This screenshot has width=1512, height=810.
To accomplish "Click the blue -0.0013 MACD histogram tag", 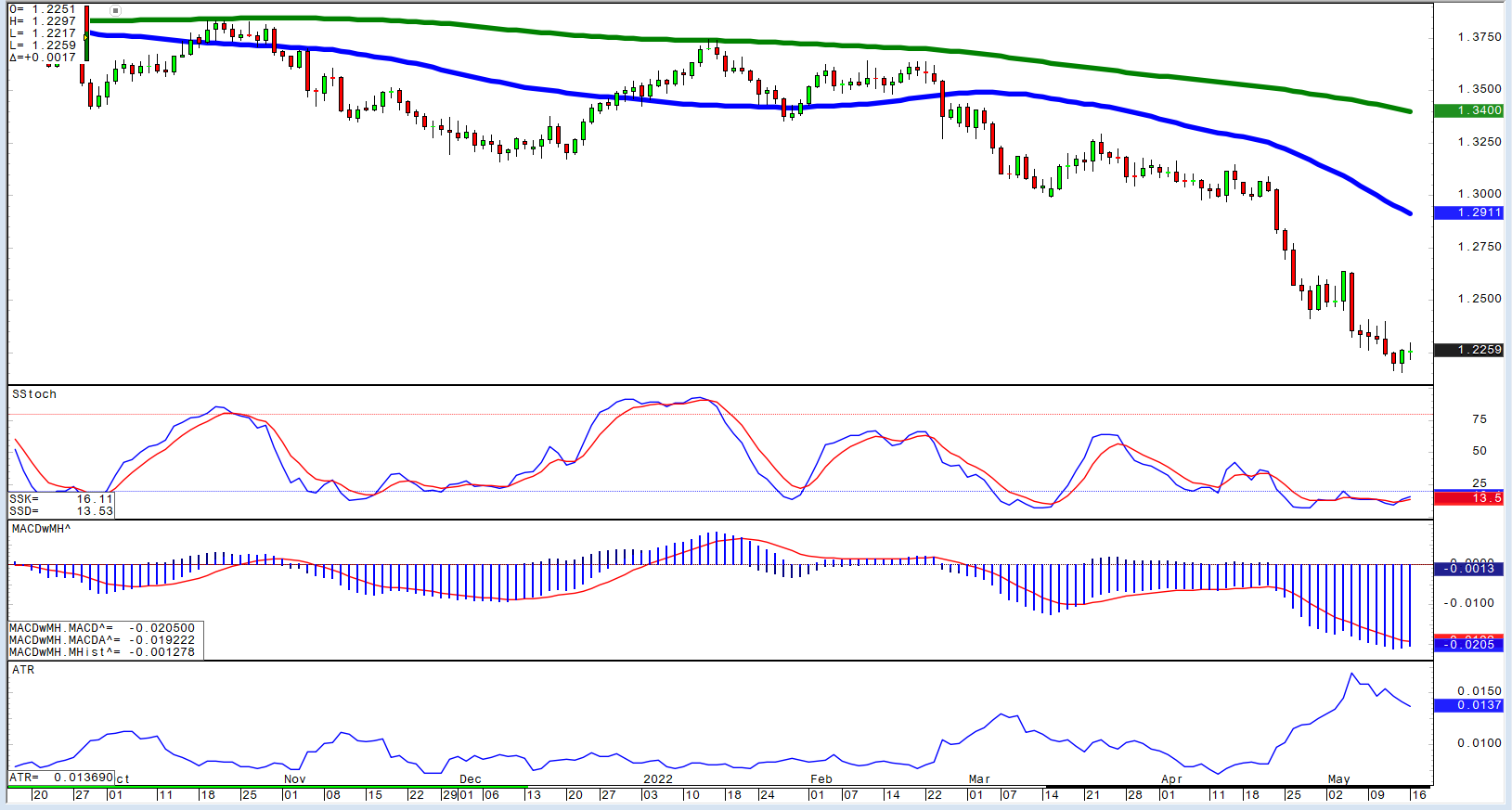I will pyautogui.click(x=1468, y=568).
